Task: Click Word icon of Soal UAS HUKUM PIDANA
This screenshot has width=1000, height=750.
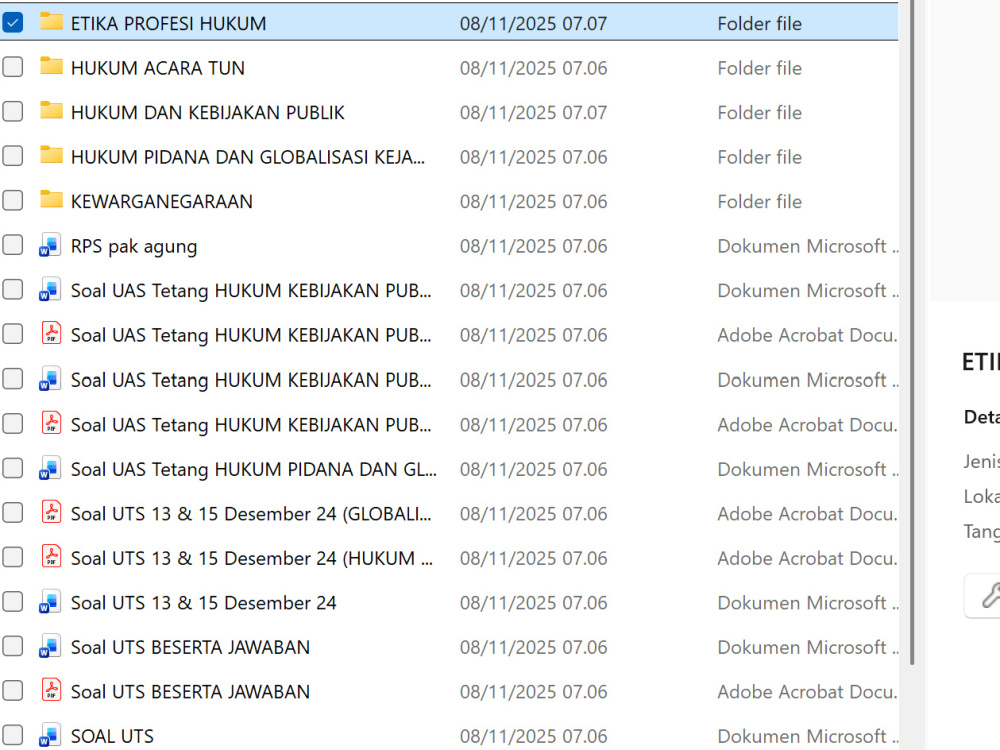Action: [x=50, y=469]
